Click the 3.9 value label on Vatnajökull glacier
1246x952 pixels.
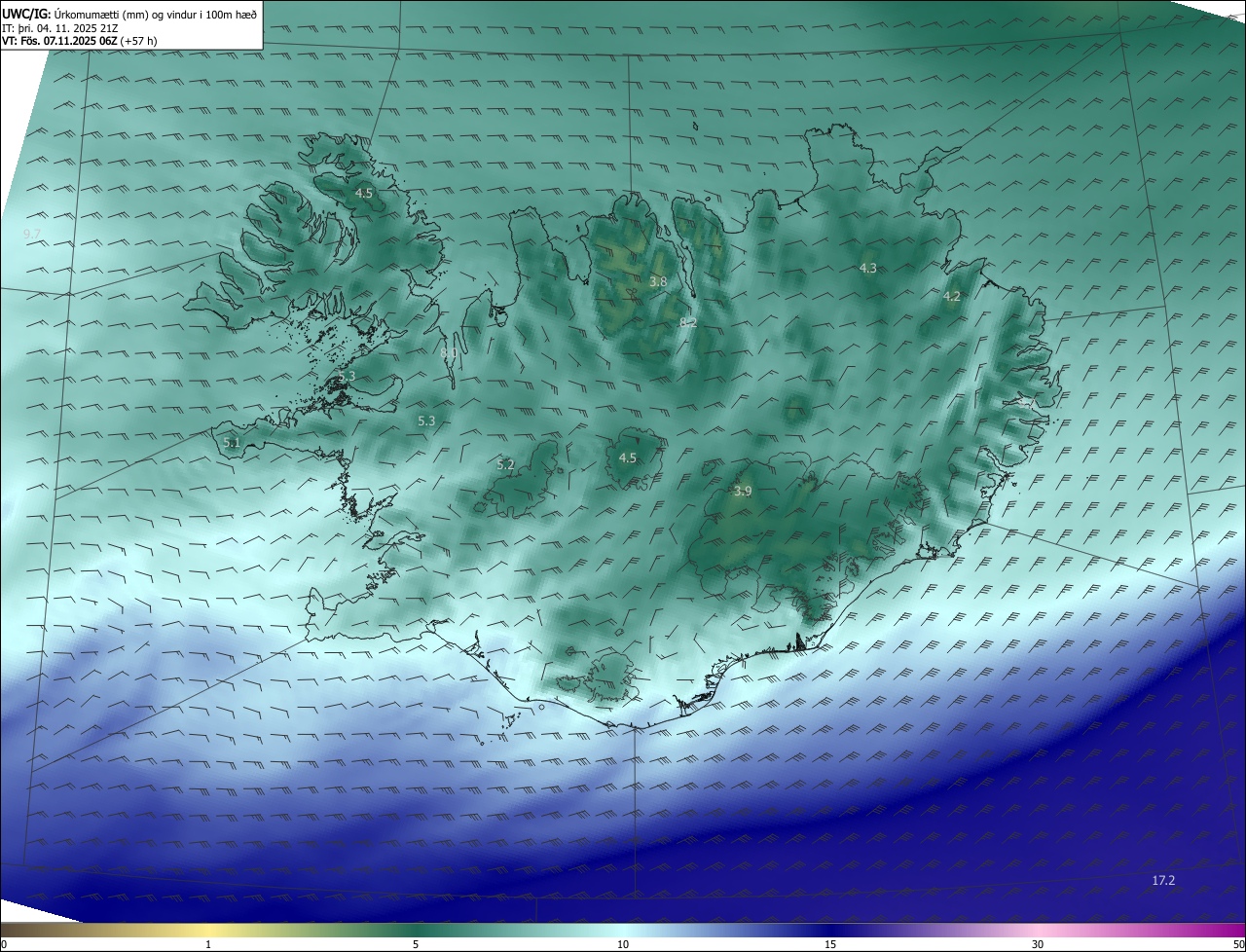pyautogui.click(x=743, y=492)
